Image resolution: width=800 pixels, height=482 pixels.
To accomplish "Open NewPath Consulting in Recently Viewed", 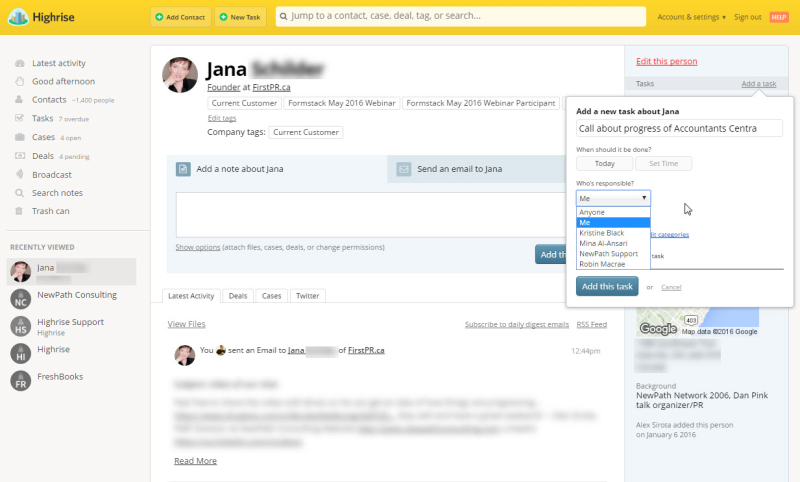I will click(x=77, y=295).
